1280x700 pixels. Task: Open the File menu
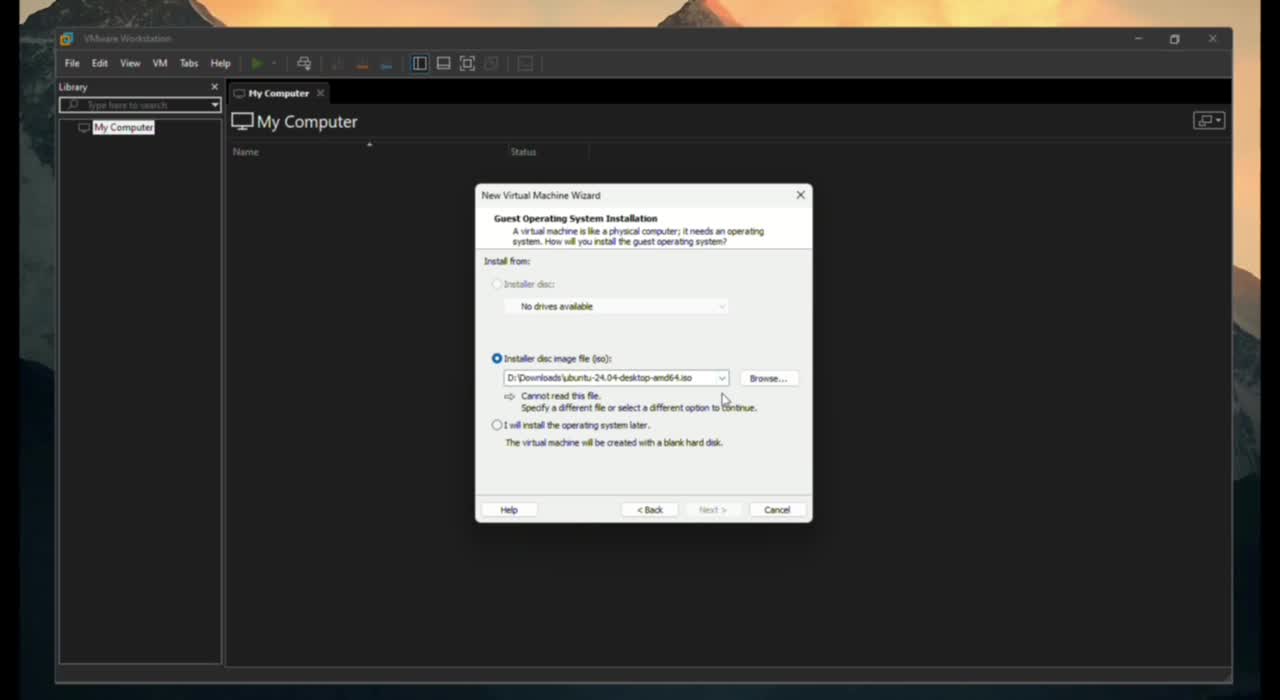tap(72, 63)
